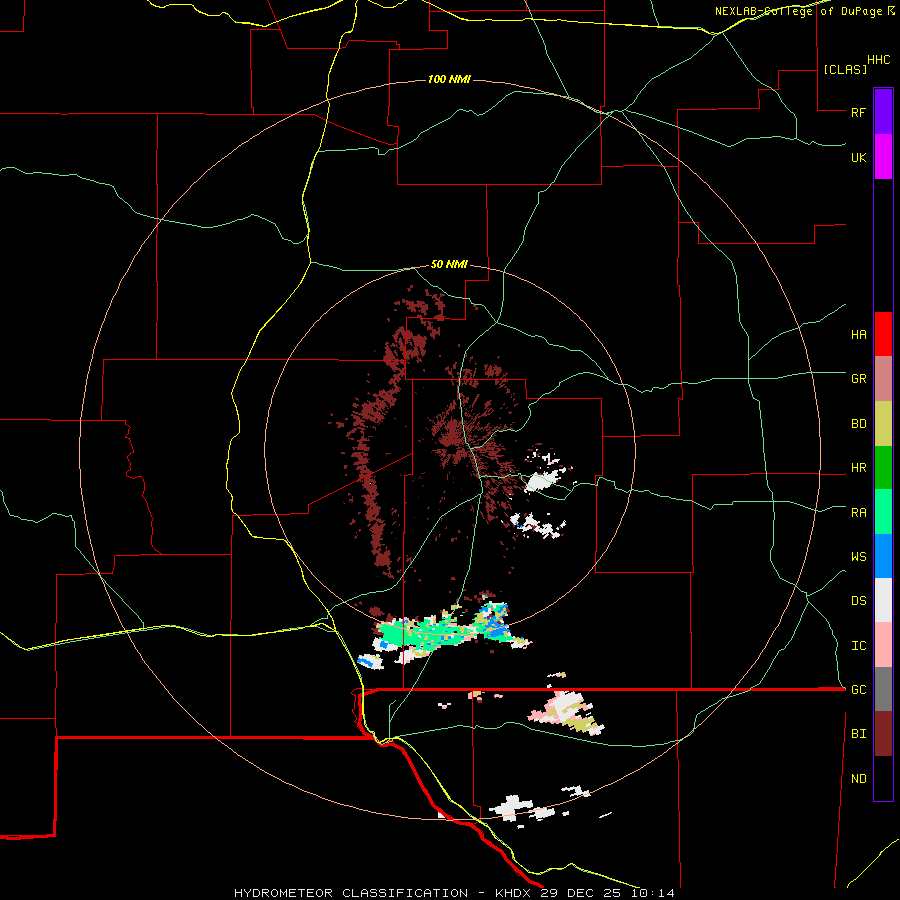Click the 'UK' legend label text
The height and width of the screenshot is (900, 900).
(858, 157)
